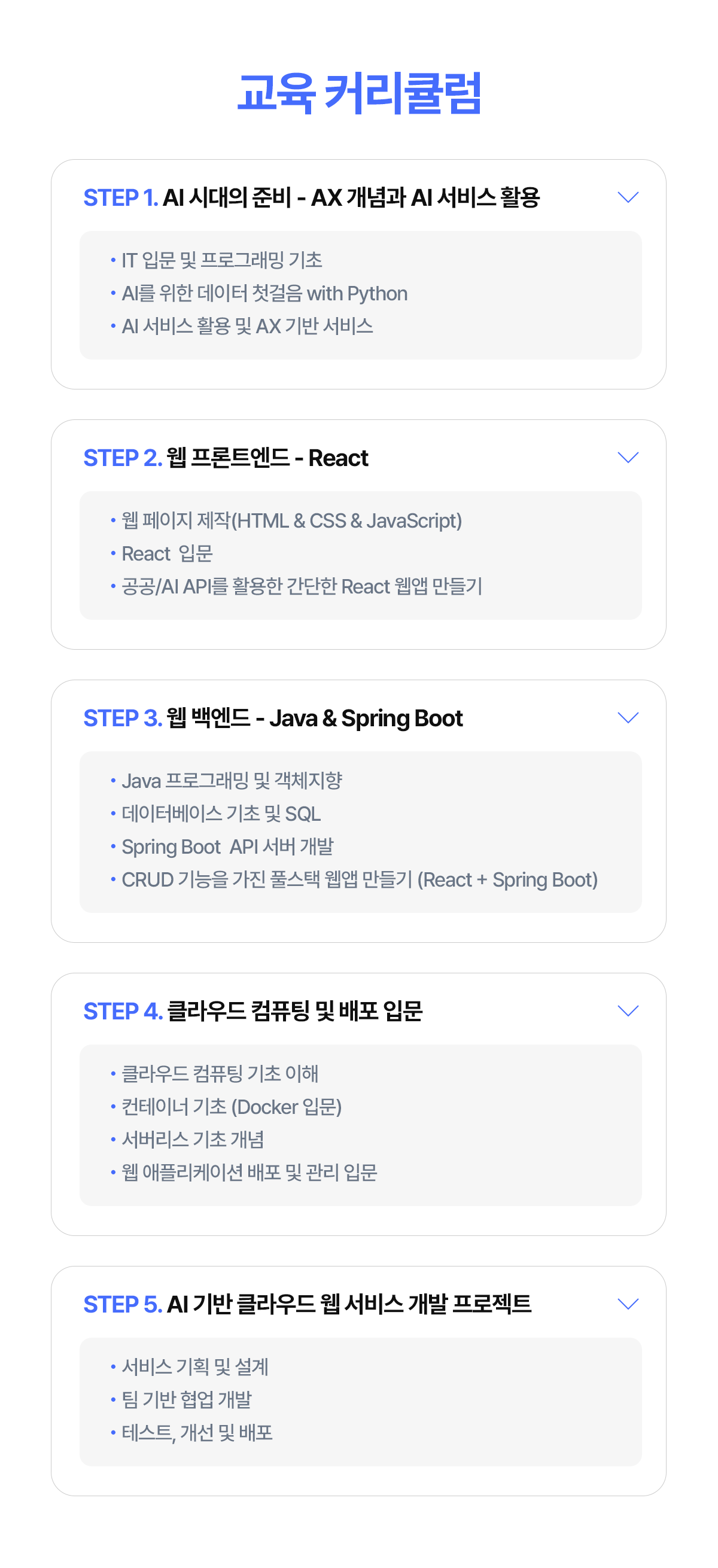
Task: Collapse the STEP 2 React section chevron
Action: point(628,457)
